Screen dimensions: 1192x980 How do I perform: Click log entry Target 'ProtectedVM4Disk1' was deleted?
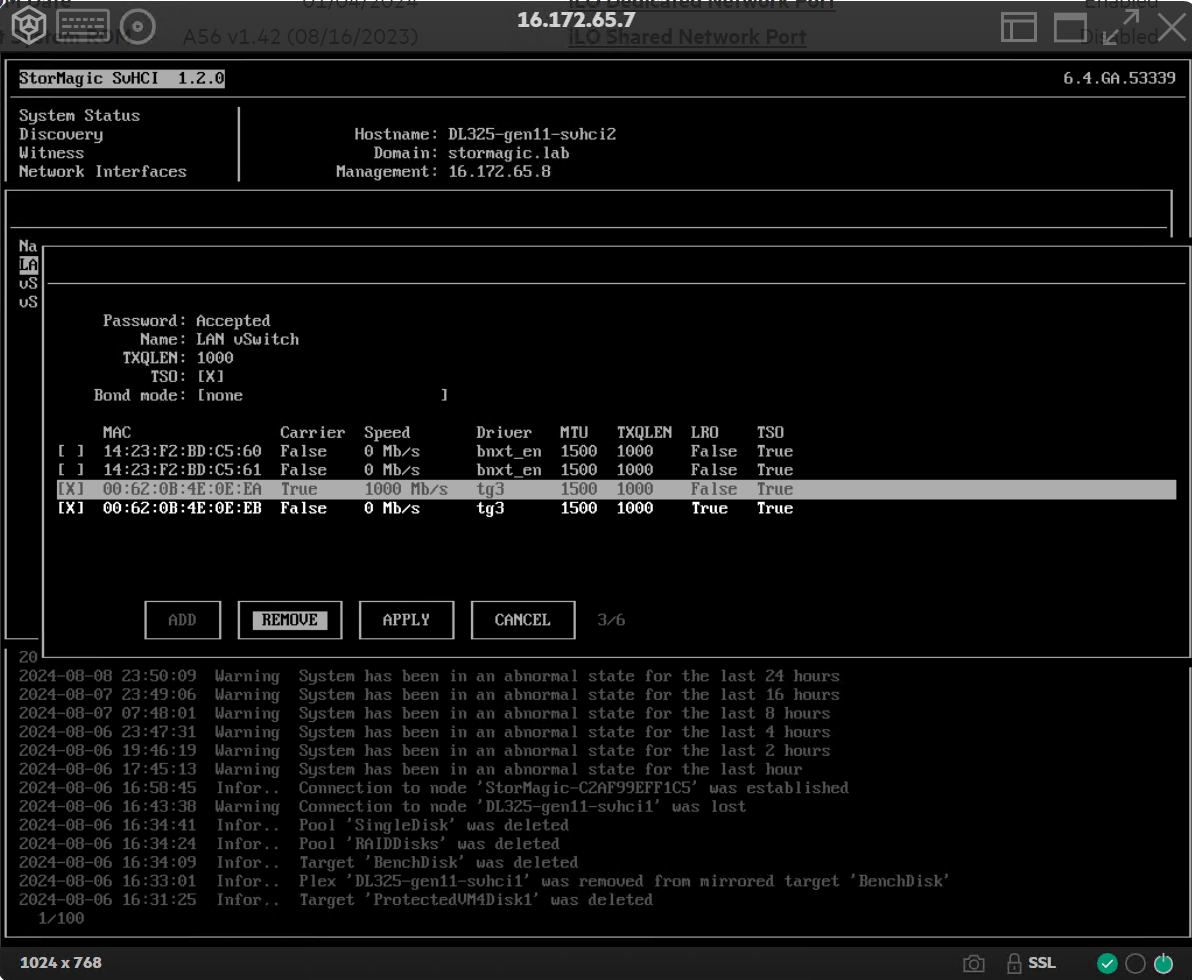click(335, 900)
